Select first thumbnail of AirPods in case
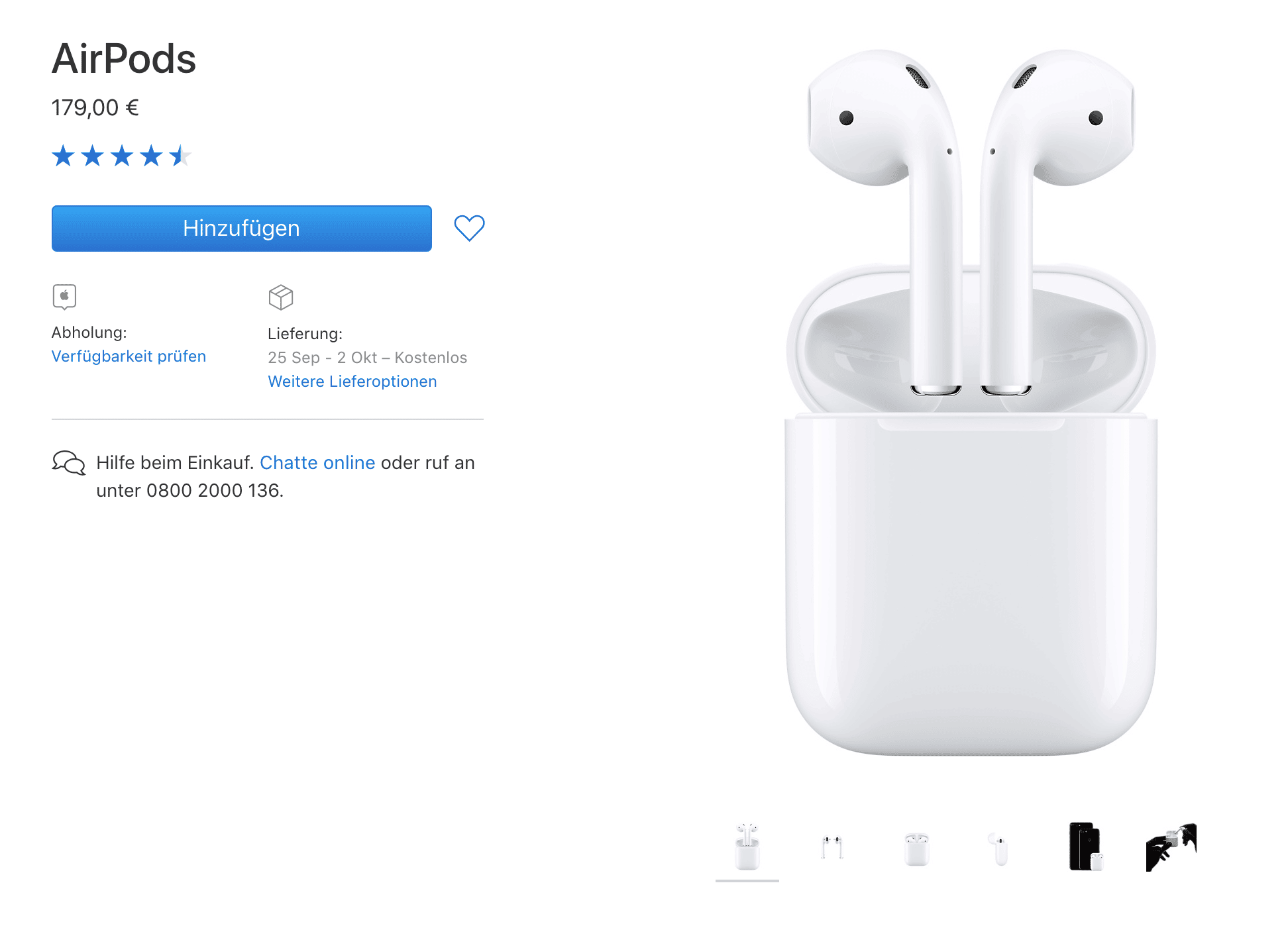 coord(747,847)
